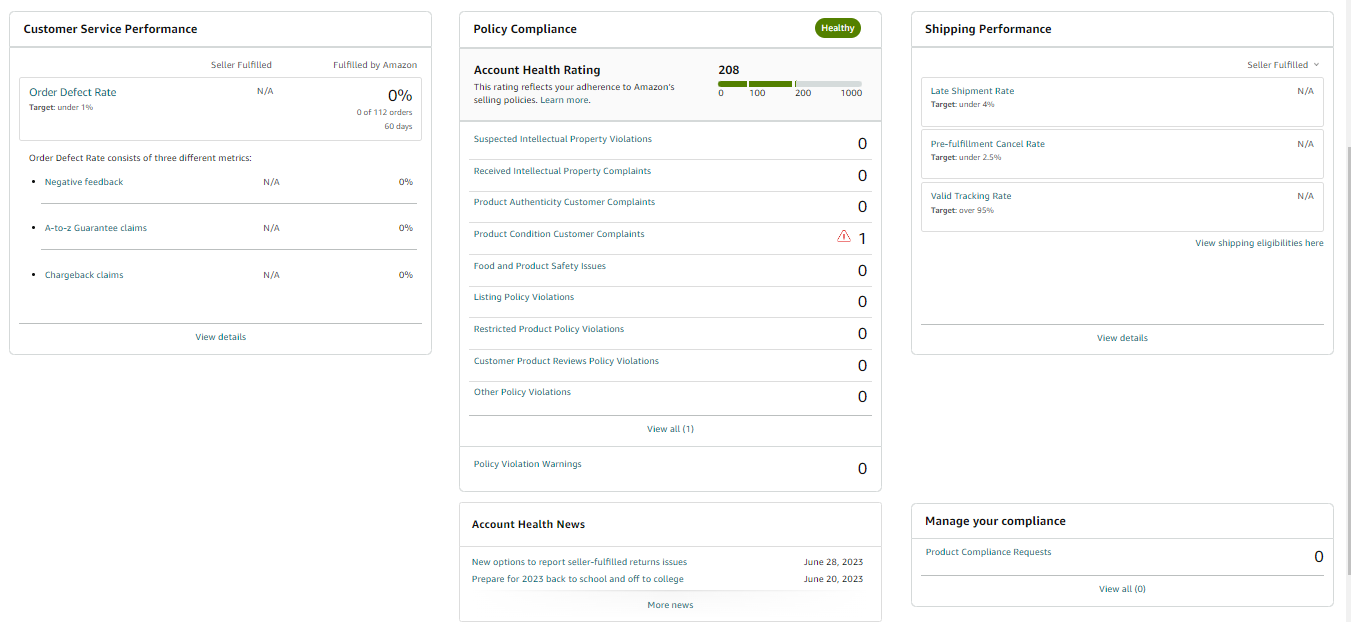Open Policy Violation Warnings

coord(528,464)
